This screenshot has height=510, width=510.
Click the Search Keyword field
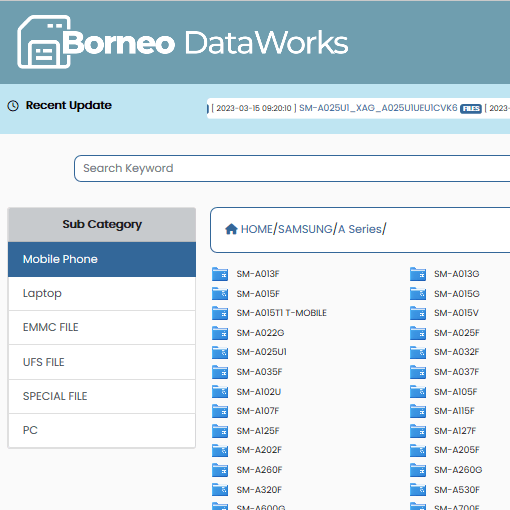292,168
